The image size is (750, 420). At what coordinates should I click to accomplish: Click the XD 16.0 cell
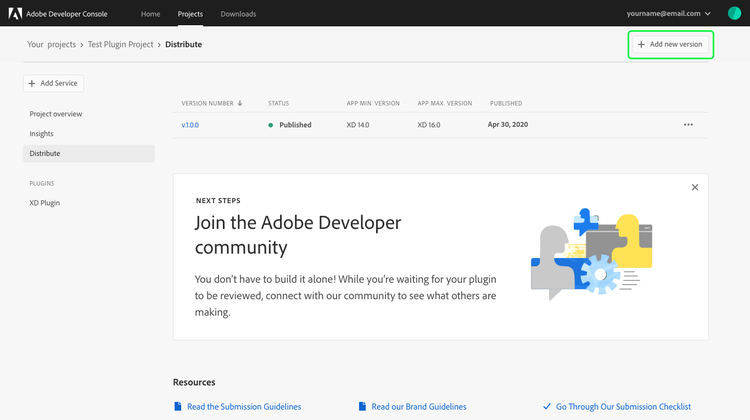429,125
